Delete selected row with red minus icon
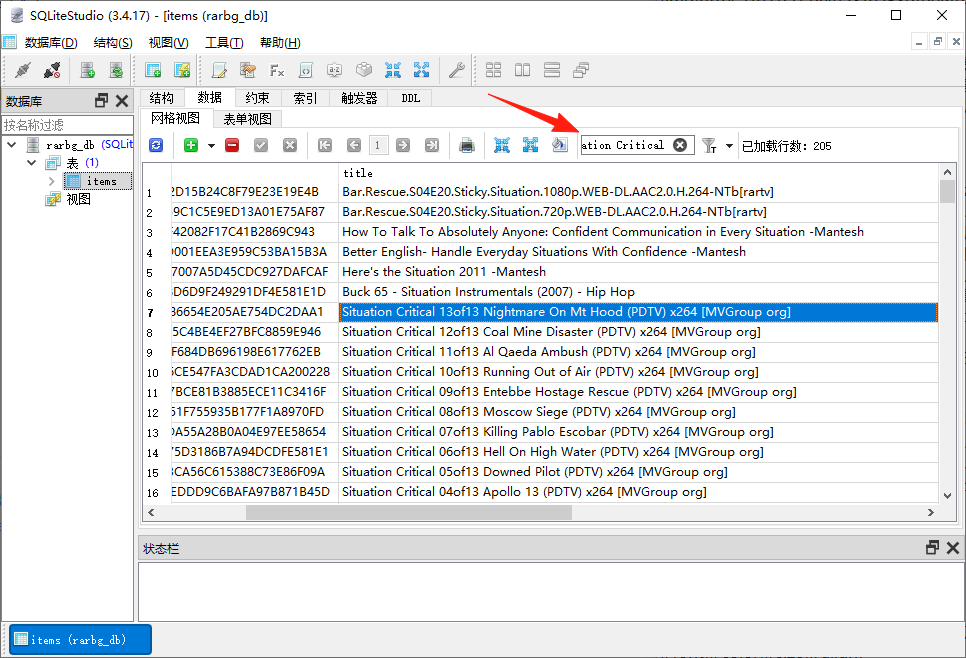Image resolution: width=966 pixels, height=658 pixels. tap(232, 145)
